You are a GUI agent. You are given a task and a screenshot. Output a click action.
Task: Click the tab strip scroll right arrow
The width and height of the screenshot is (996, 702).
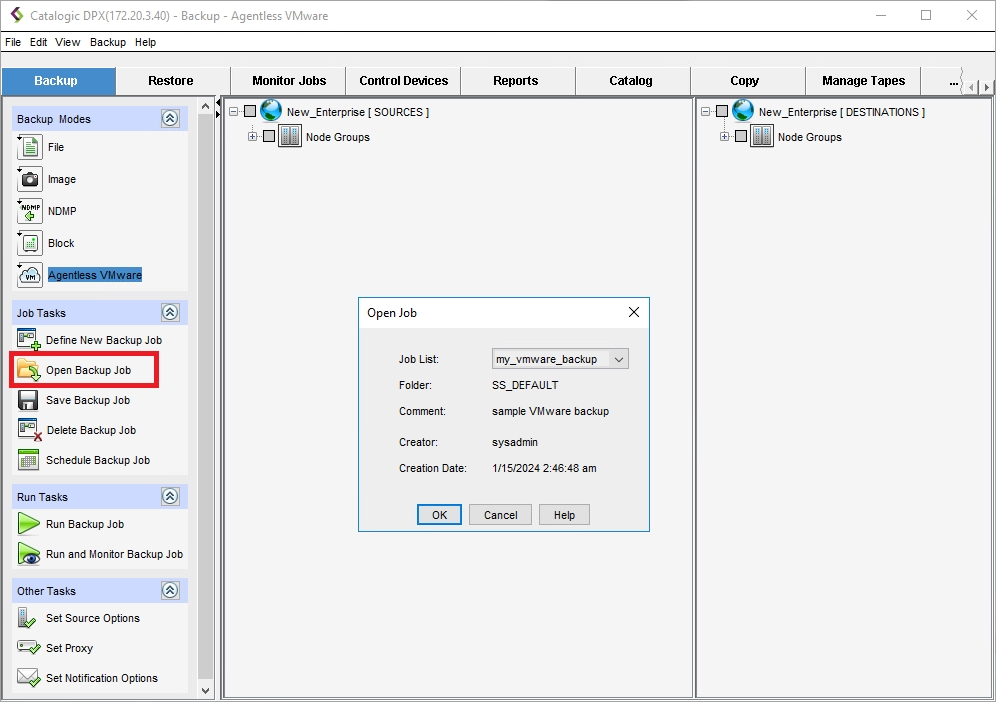(x=987, y=88)
